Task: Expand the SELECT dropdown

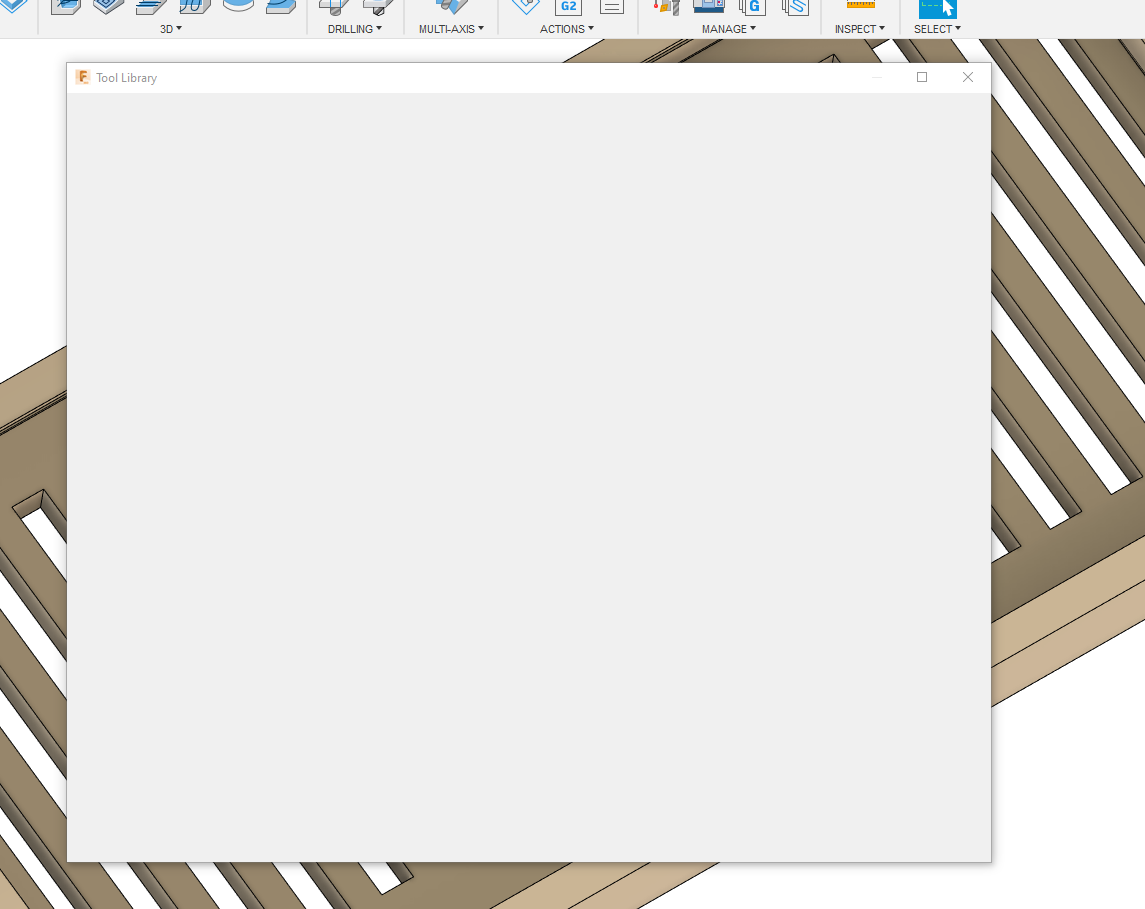Action: (x=937, y=29)
